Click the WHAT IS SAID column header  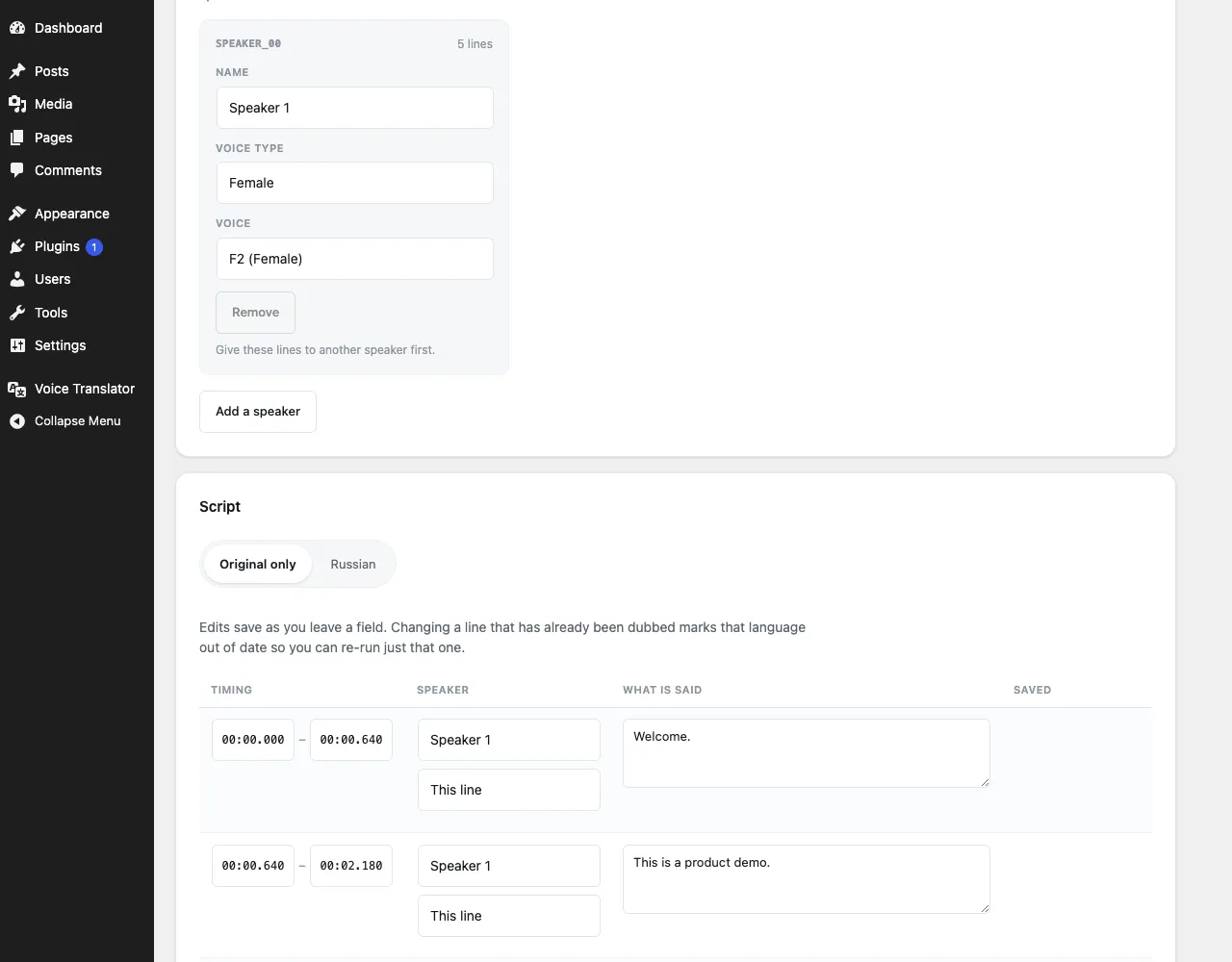tap(662, 690)
